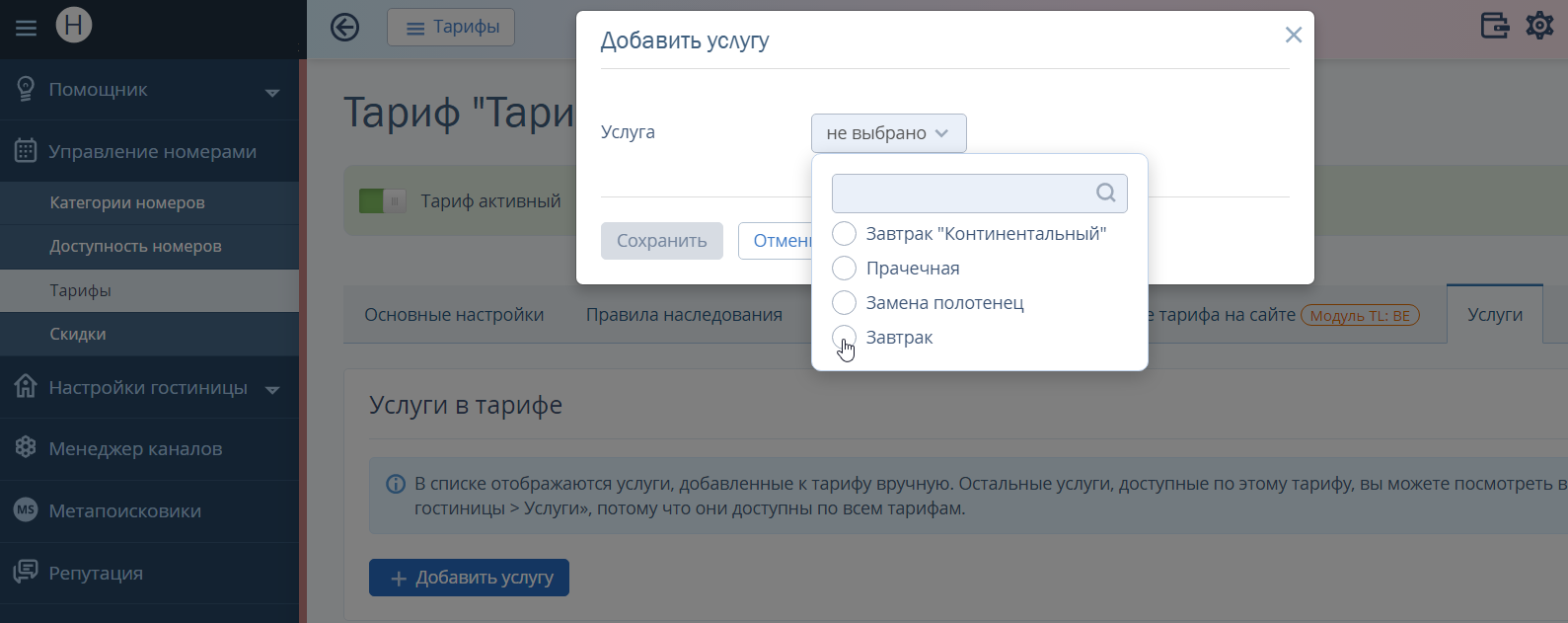Click the back arrow circle icon
The image size is (1568, 623).
tap(344, 27)
